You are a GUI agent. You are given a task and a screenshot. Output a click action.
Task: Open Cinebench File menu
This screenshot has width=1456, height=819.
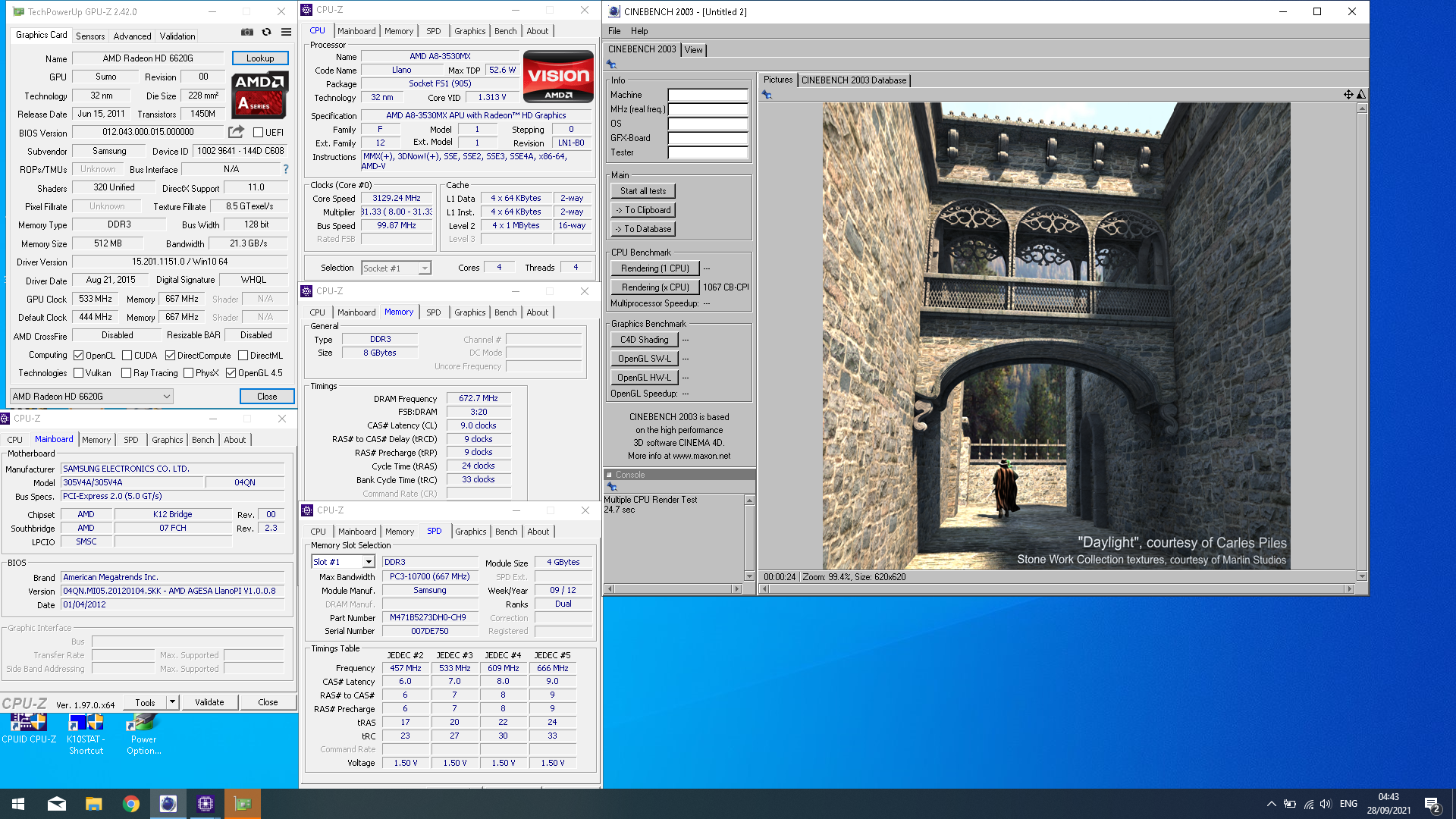[x=614, y=31]
